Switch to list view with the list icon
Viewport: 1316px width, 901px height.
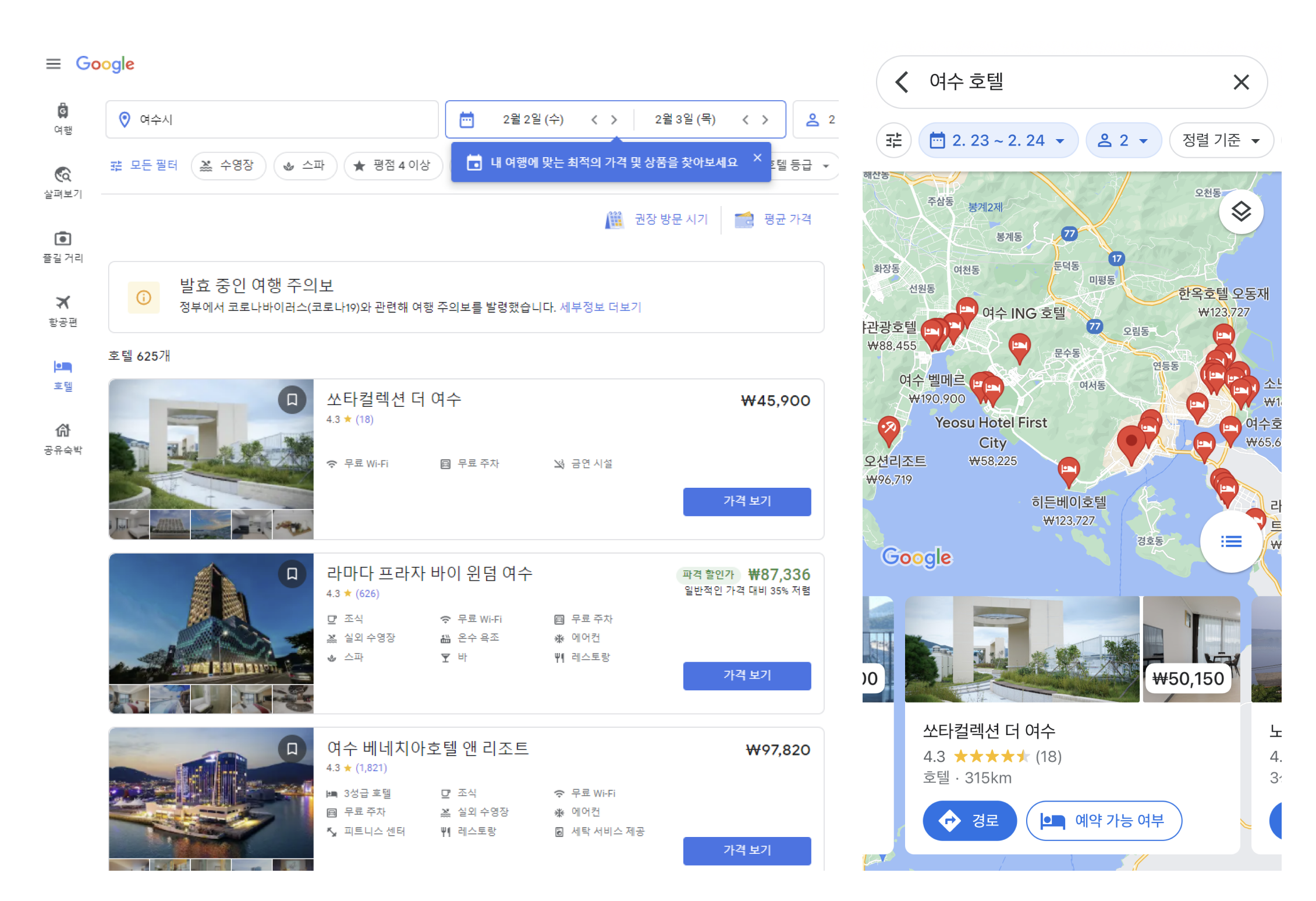point(1231,542)
